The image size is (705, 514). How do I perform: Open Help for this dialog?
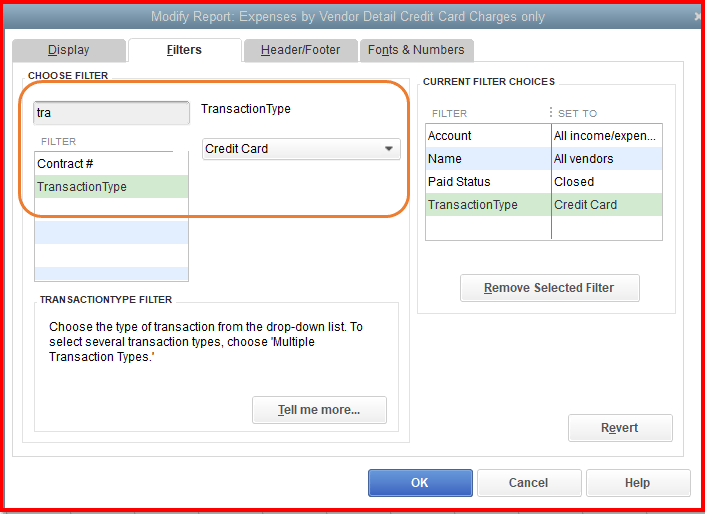point(638,483)
